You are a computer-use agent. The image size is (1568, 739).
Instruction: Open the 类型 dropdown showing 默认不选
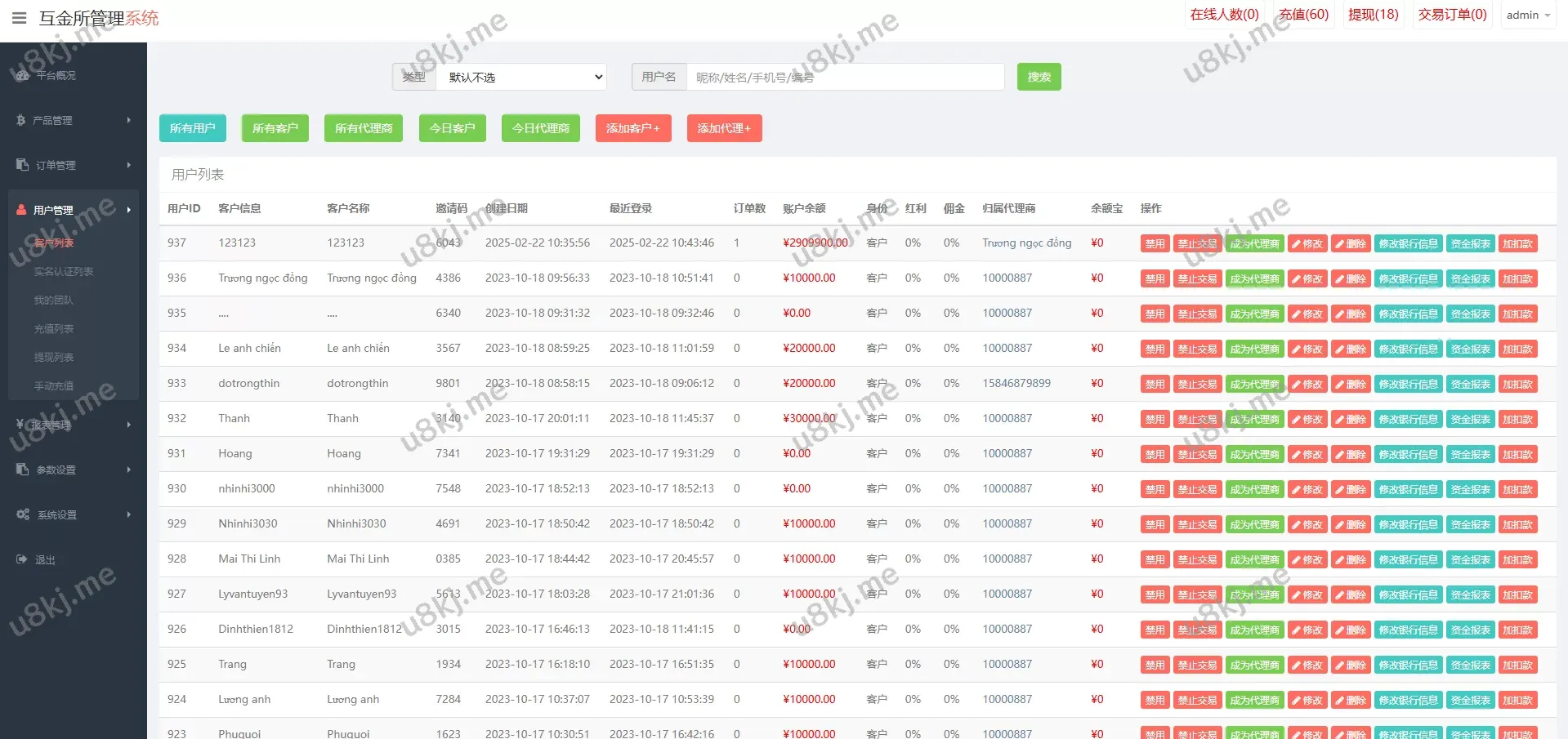(520, 77)
